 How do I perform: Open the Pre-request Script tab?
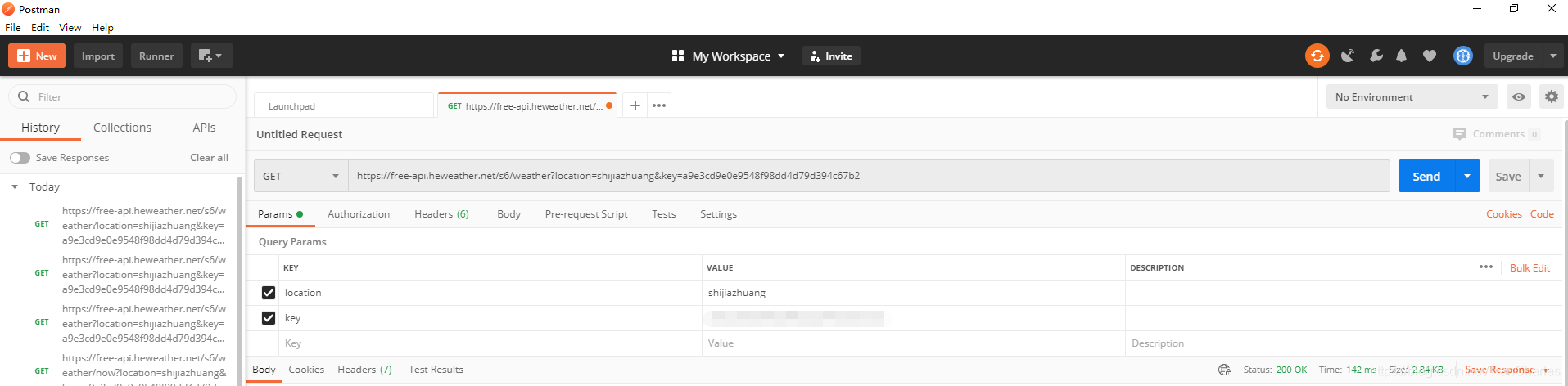click(586, 214)
